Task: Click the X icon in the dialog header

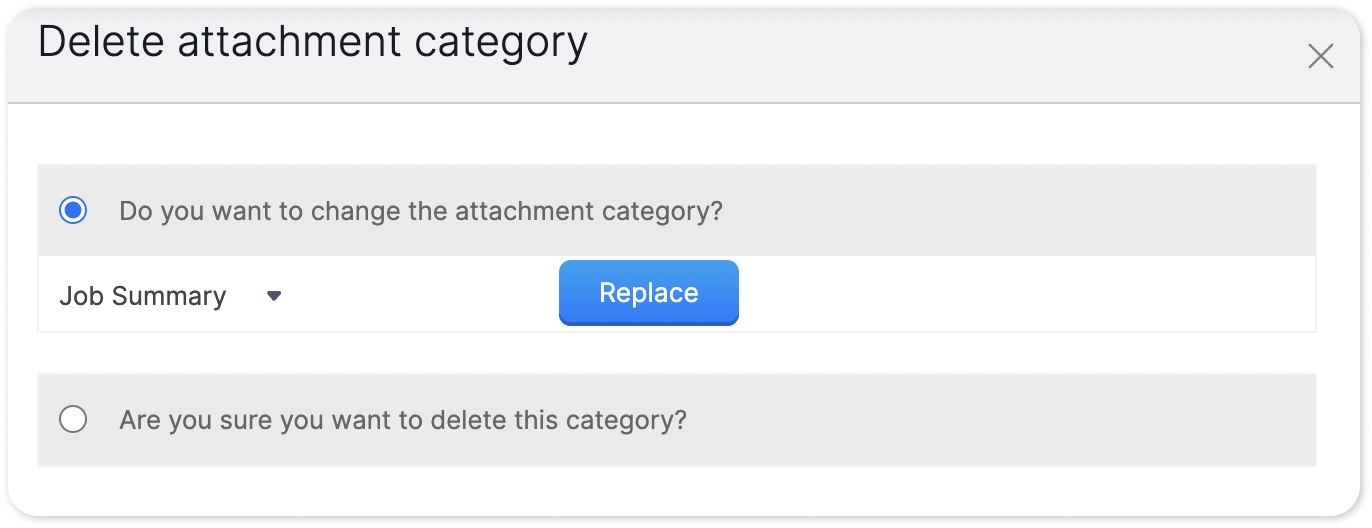Action: click(1320, 57)
